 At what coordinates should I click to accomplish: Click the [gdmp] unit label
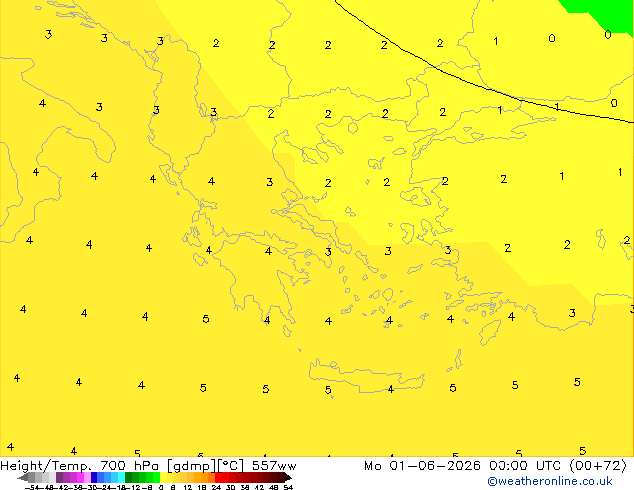pyautogui.click(x=192, y=466)
